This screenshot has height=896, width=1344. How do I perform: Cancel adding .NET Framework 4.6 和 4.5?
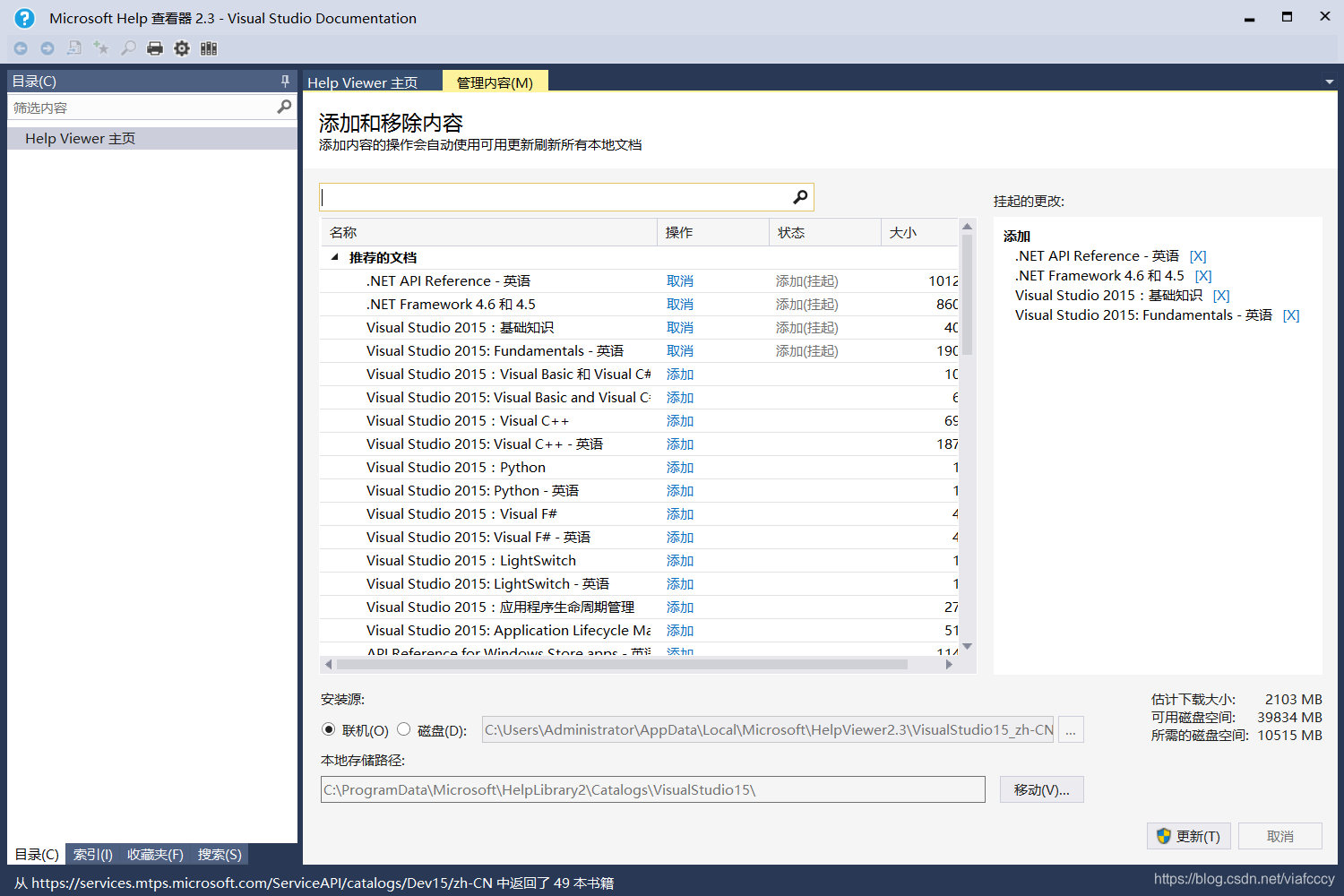(680, 305)
